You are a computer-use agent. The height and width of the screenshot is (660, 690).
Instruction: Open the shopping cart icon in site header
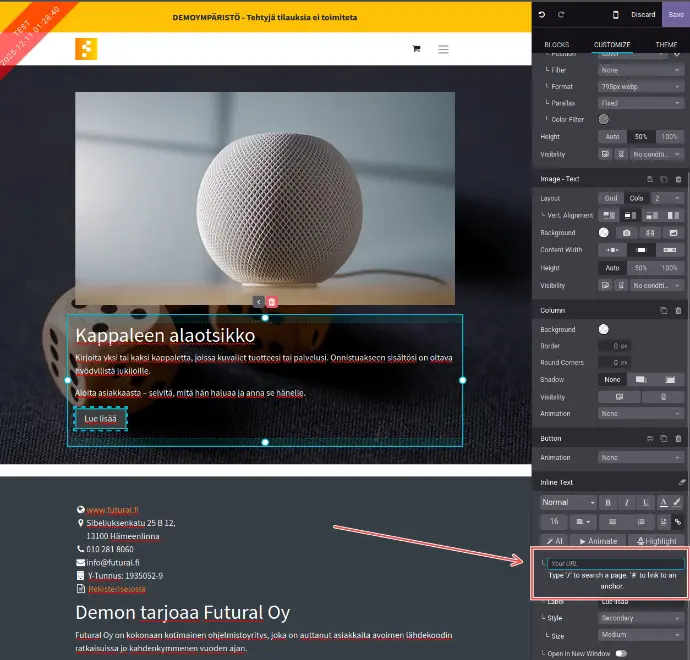tap(416, 48)
